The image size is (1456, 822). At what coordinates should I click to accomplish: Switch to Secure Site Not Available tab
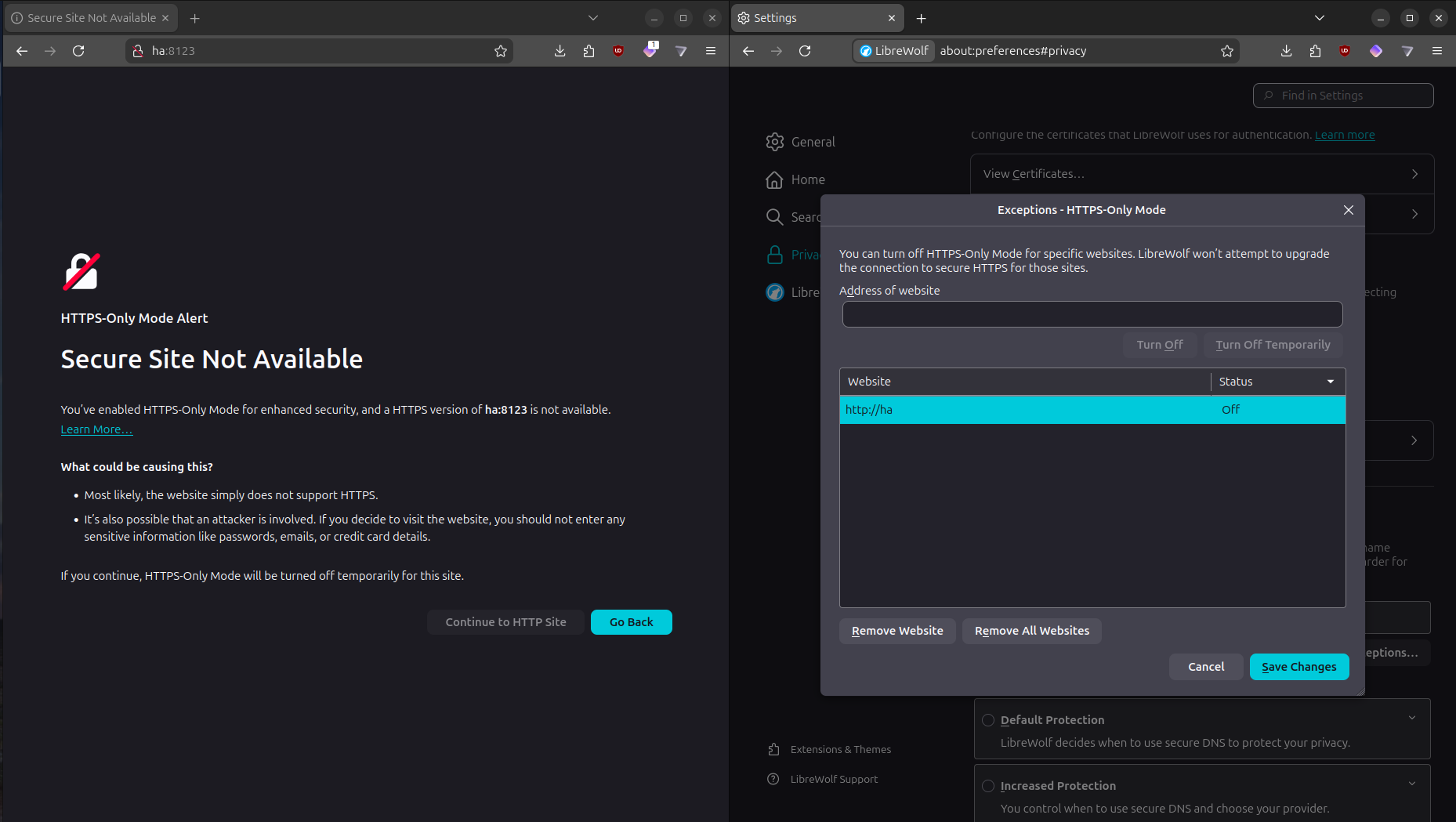[x=90, y=18]
